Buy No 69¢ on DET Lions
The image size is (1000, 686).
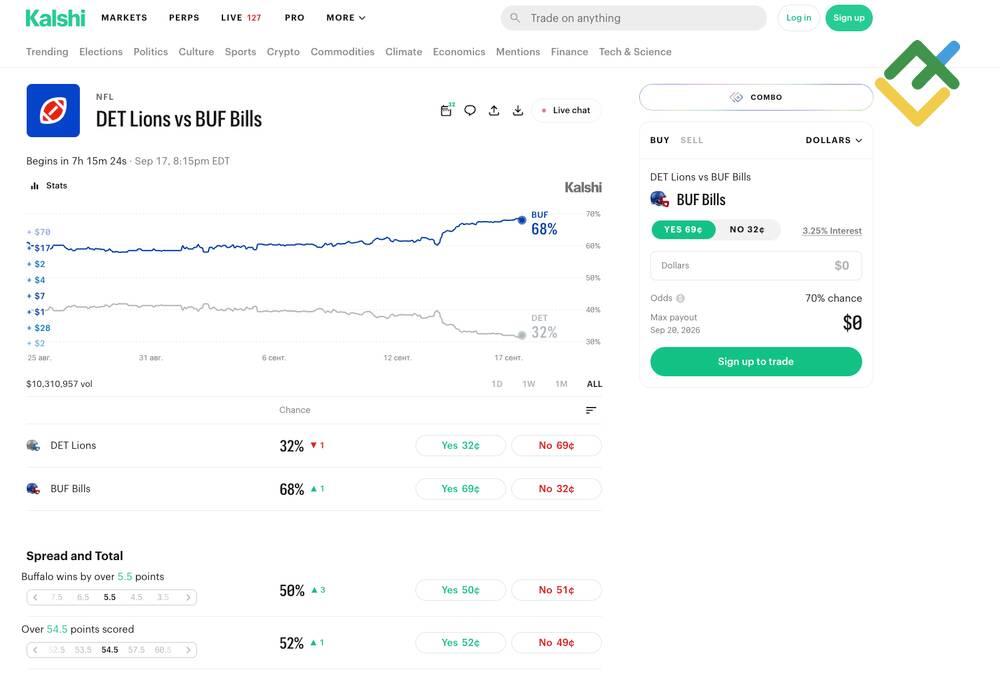(x=556, y=446)
